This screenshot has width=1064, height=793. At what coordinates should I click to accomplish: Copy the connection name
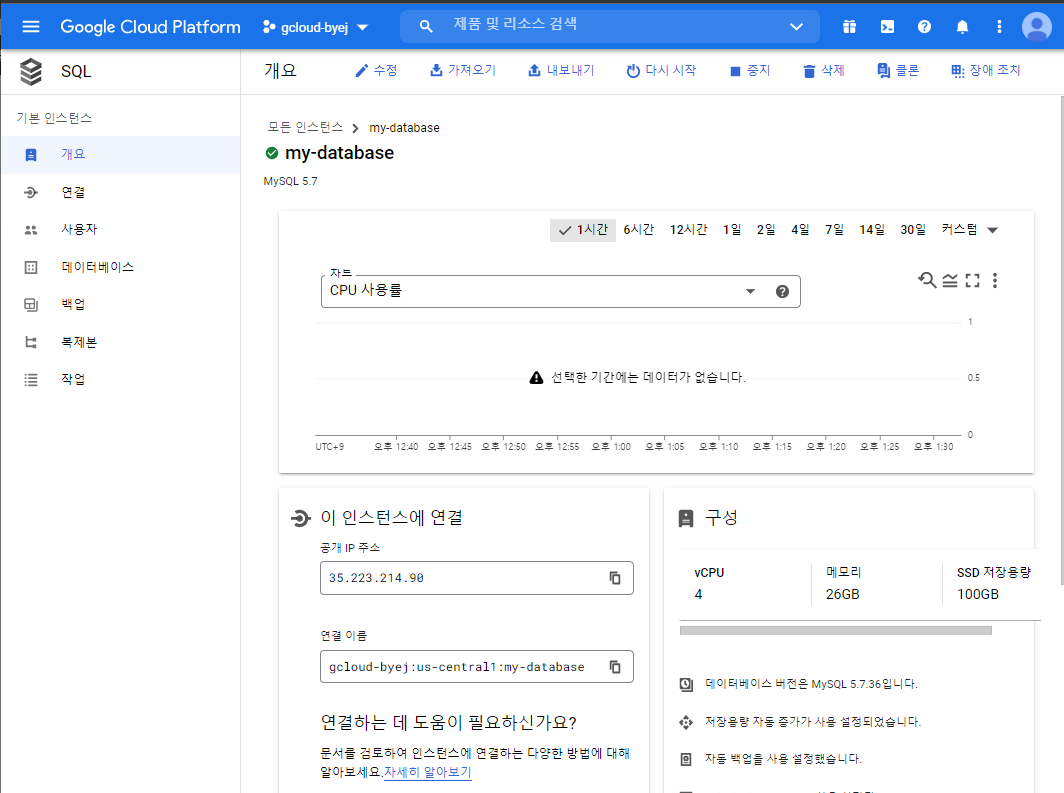tap(615, 667)
